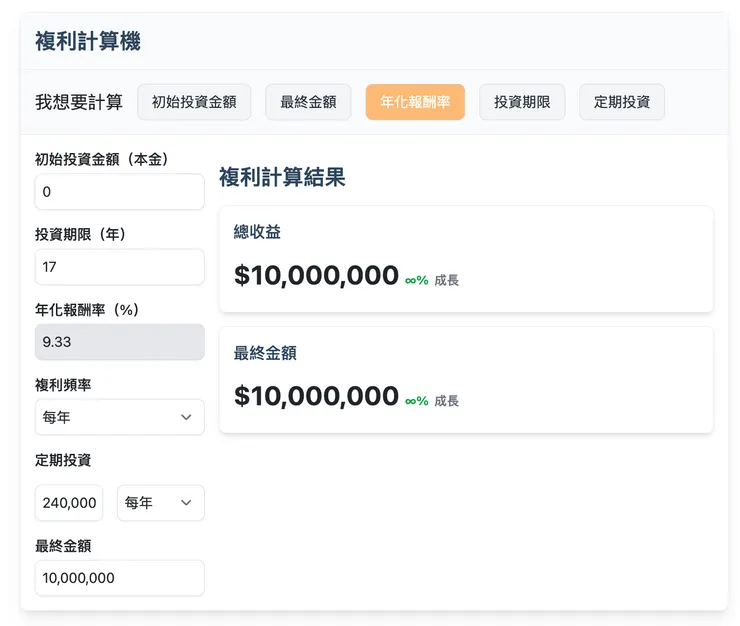
Task: Click the 最終金額 input showing 10,000,000
Action: 120,578
